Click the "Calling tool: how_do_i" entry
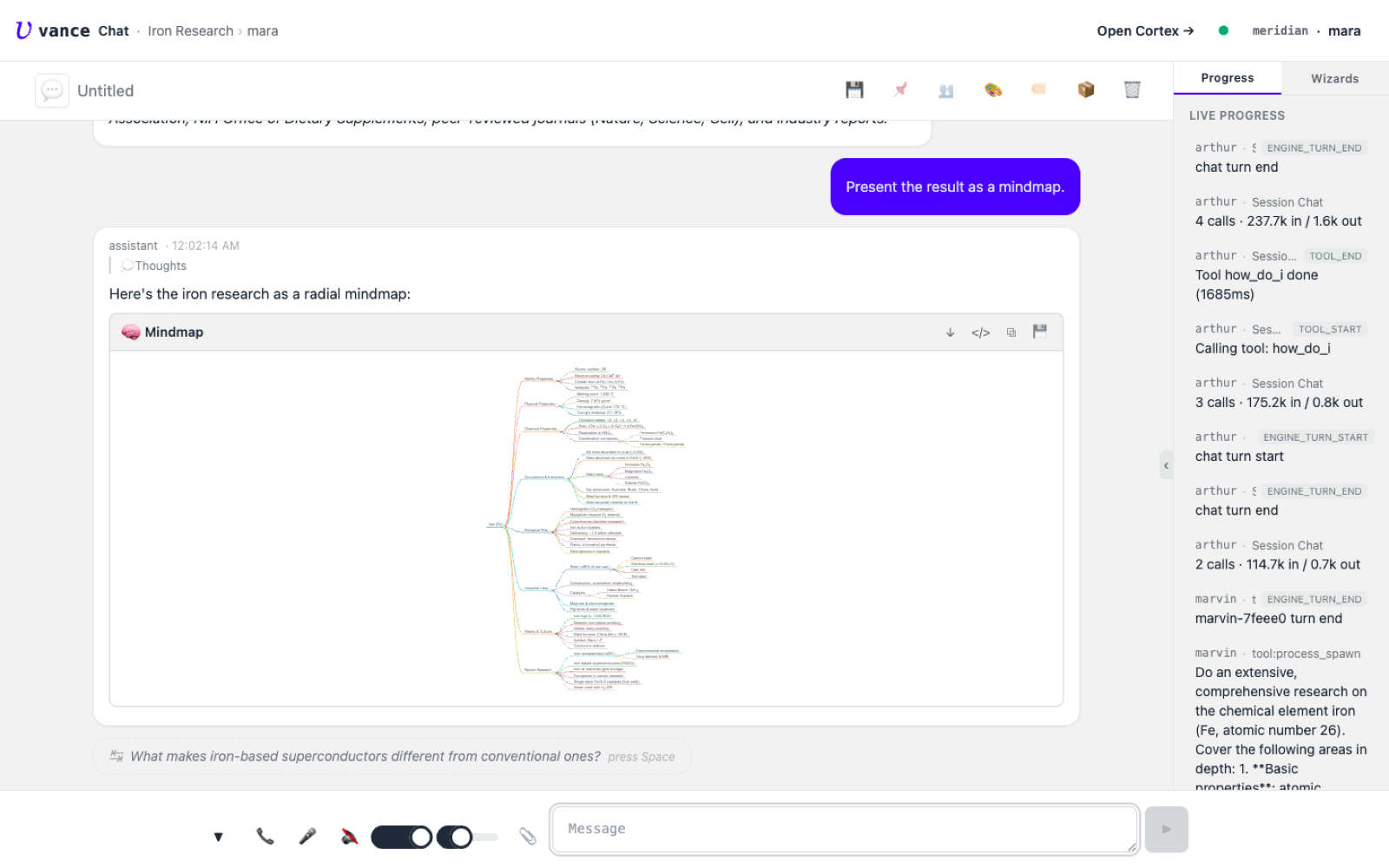 pos(1262,348)
